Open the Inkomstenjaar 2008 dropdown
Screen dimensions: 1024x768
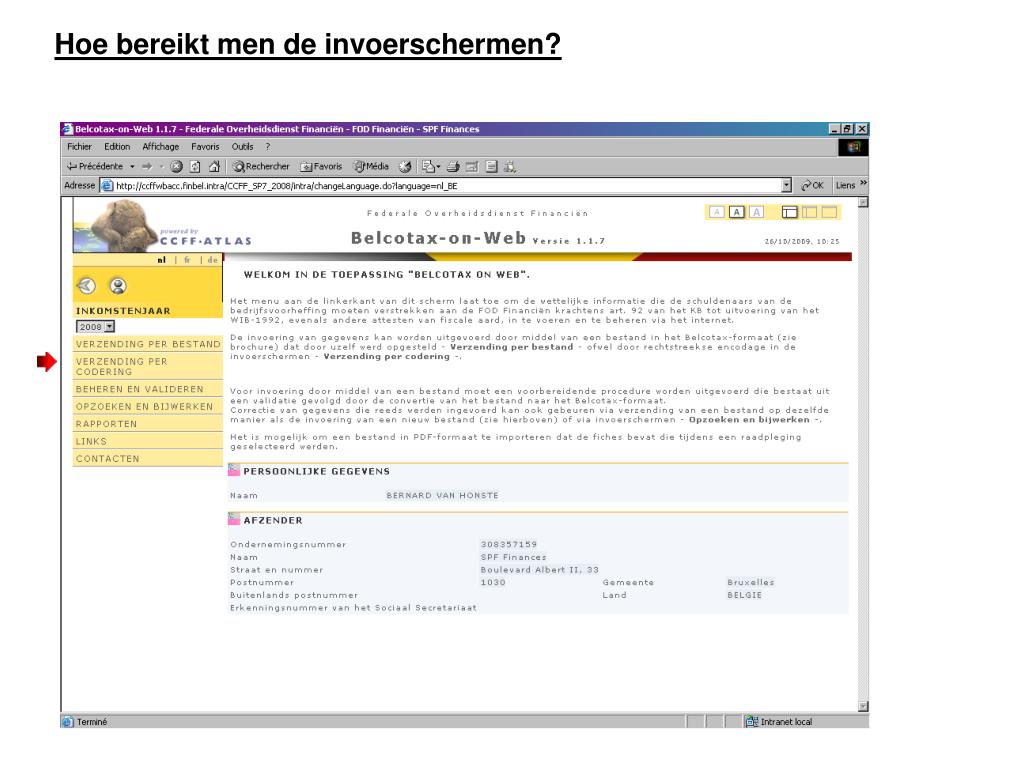click(x=95, y=327)
